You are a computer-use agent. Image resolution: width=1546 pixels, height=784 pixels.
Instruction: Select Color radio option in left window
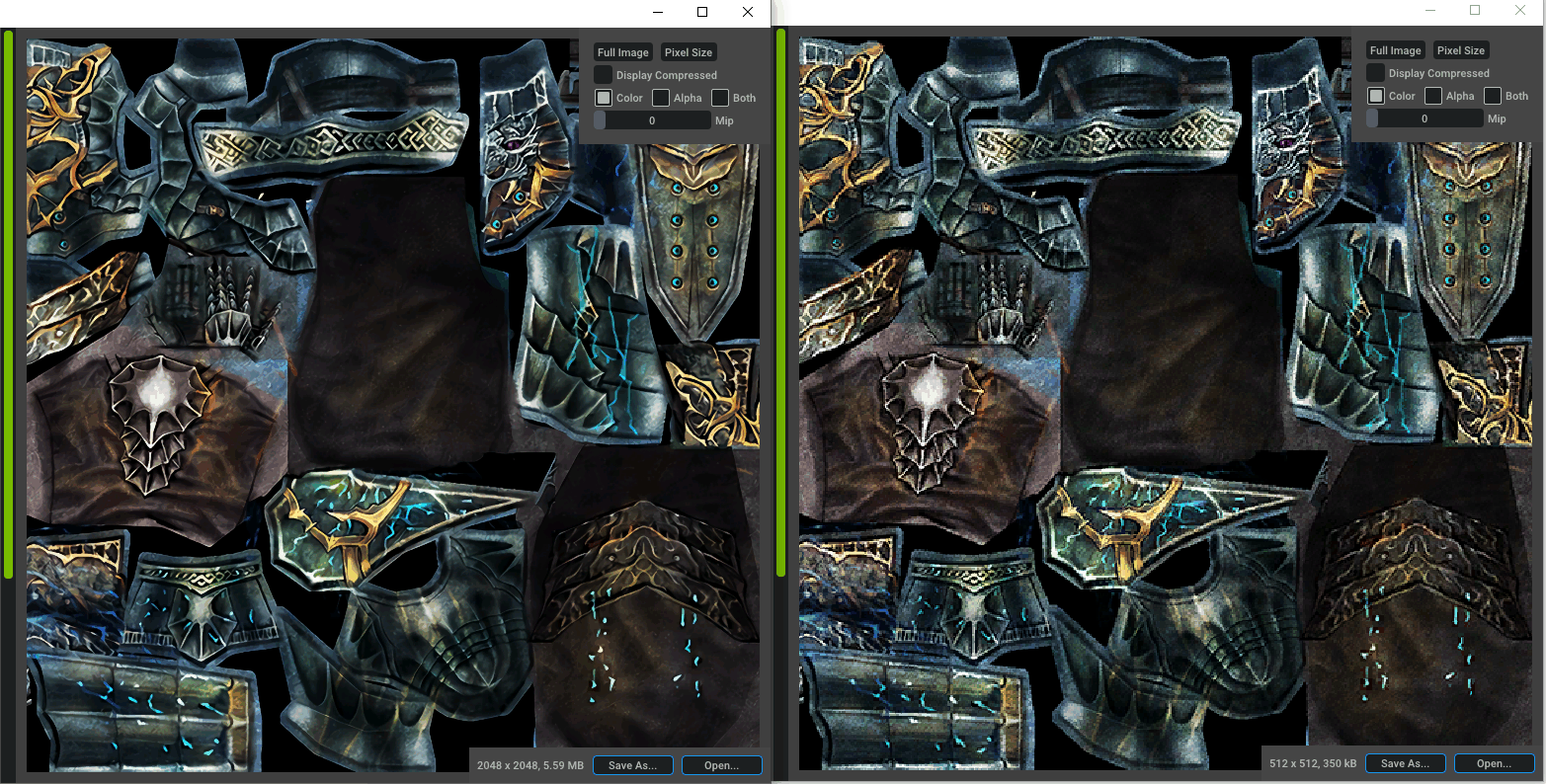pos(603,98)
